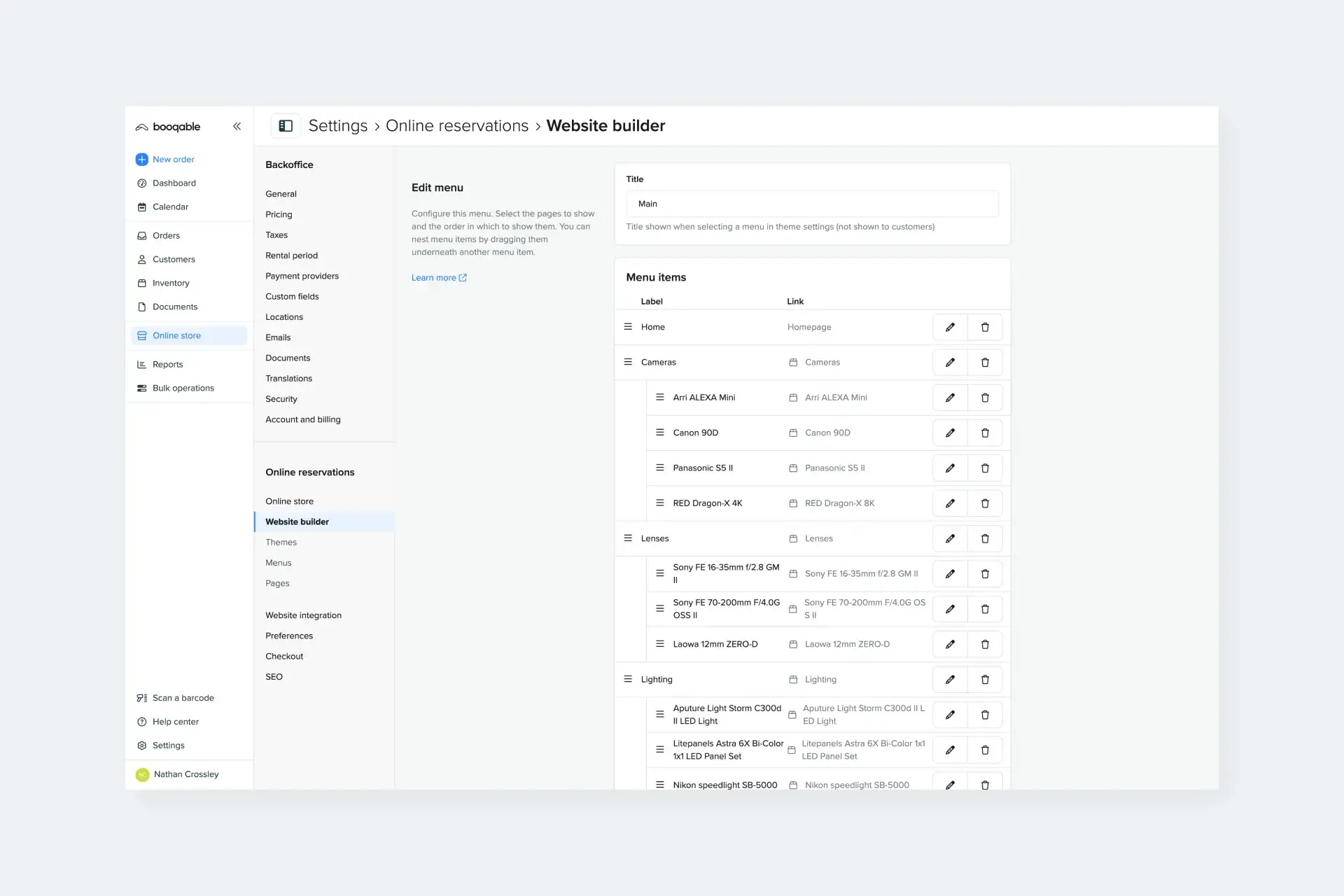Open Checkout under Website integration

click(x=284, y=656)
